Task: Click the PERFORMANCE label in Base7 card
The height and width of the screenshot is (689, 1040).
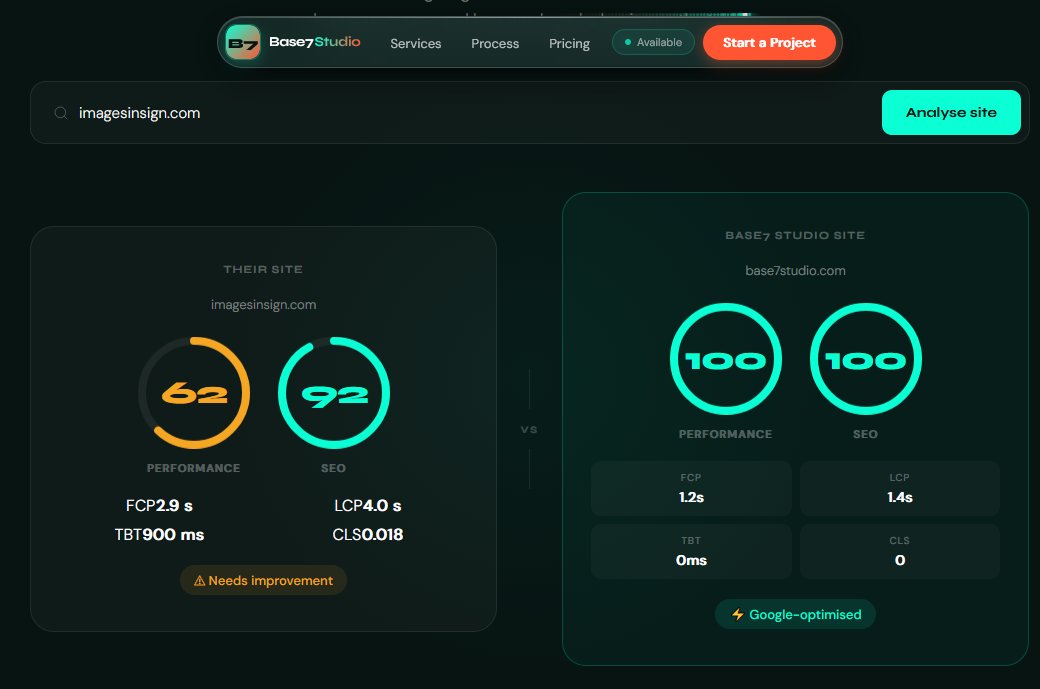Action: point(725,434)
